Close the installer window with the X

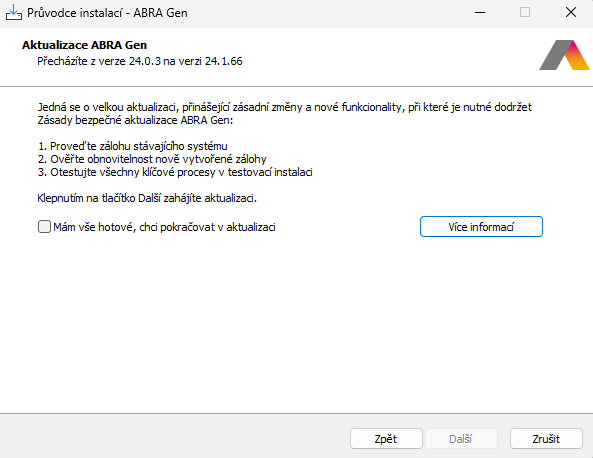click(x=571, y=12)
